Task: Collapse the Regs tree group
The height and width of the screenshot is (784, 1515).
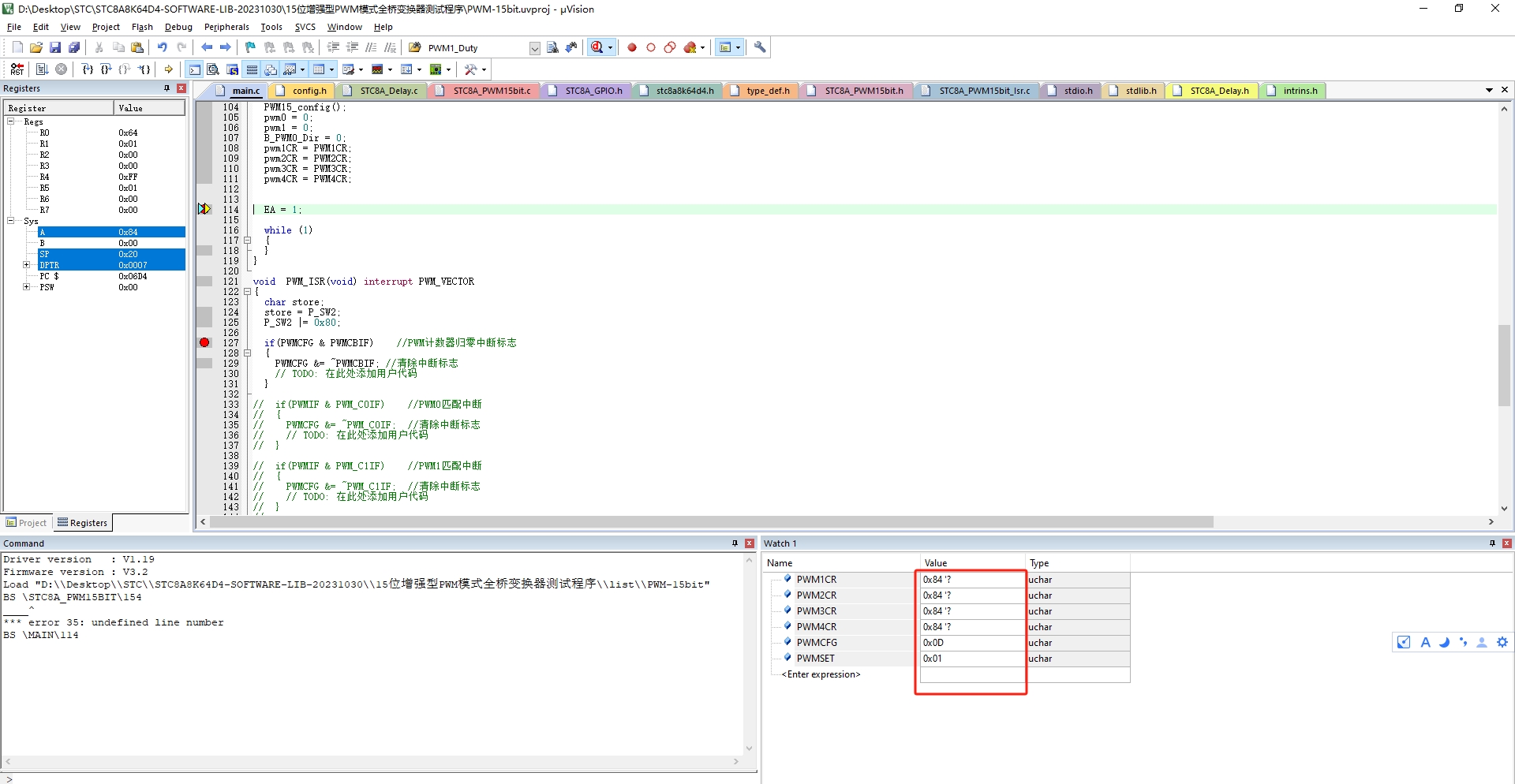Action: coord(11,121)
